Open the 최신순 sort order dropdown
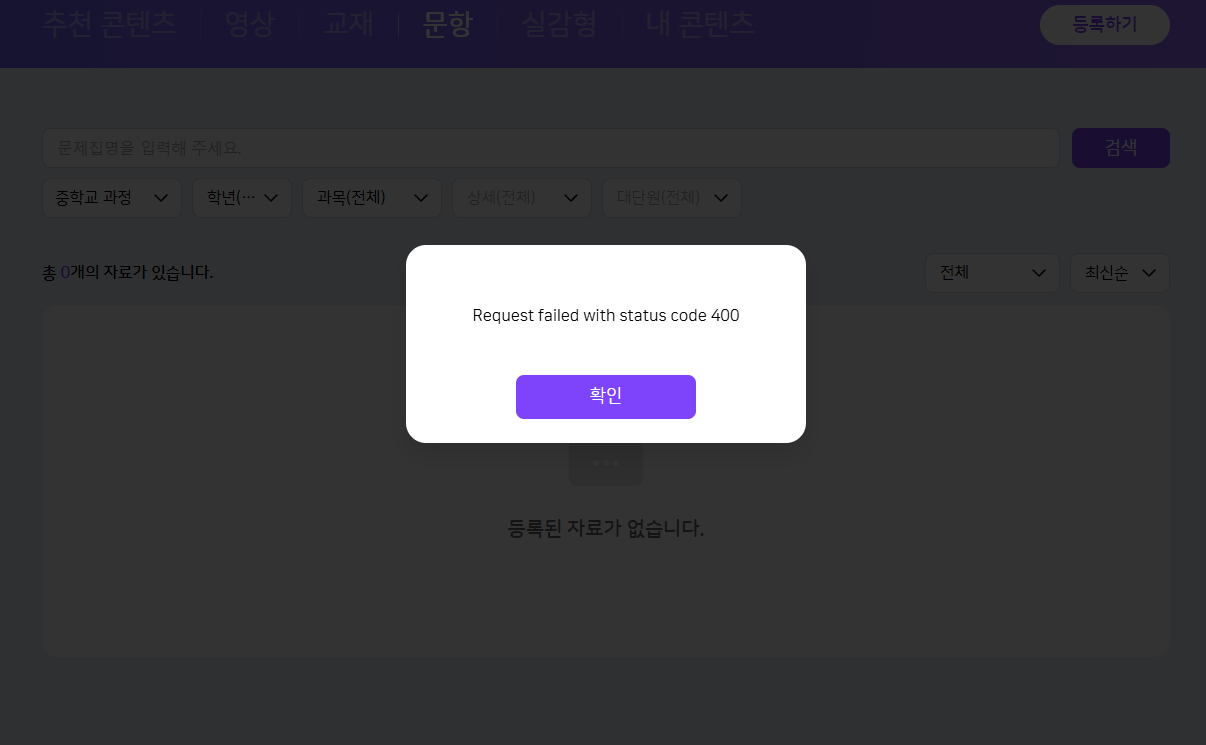The height and width of the screenshot is (745, 1206). point(1119,273)
